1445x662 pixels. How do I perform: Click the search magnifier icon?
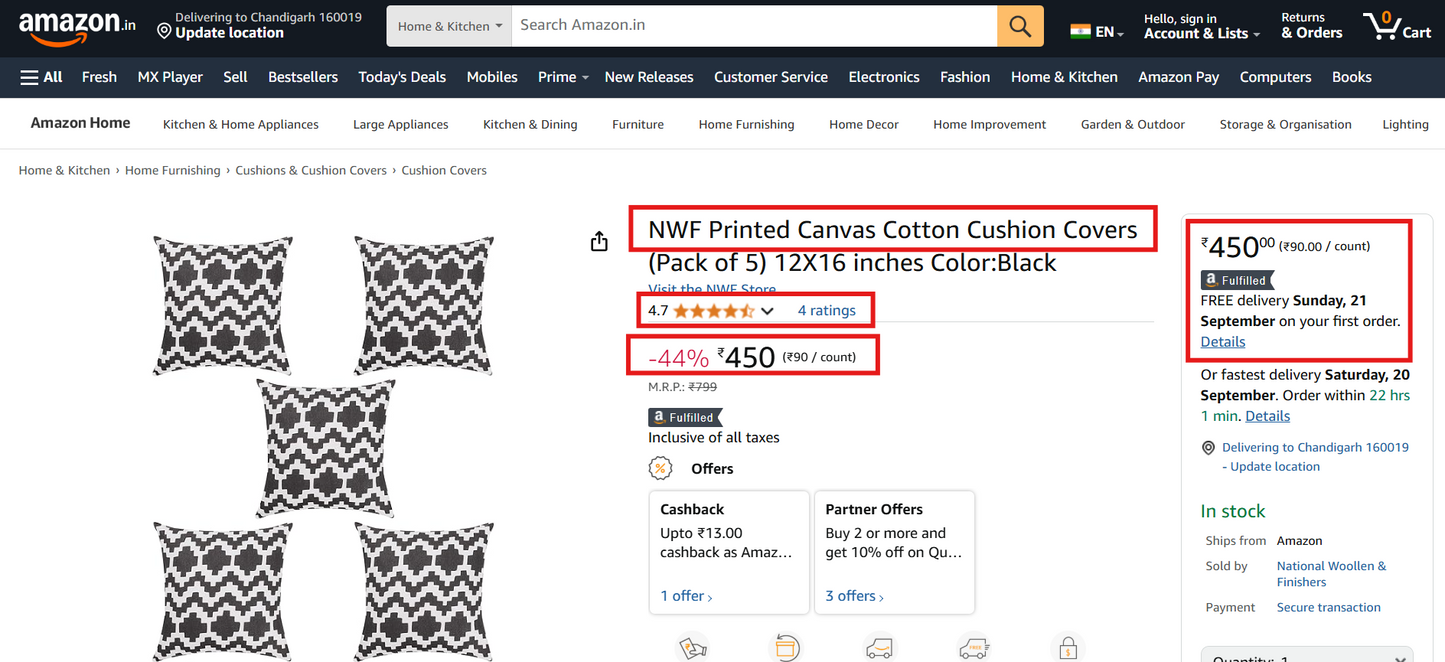click(1019, 26)
